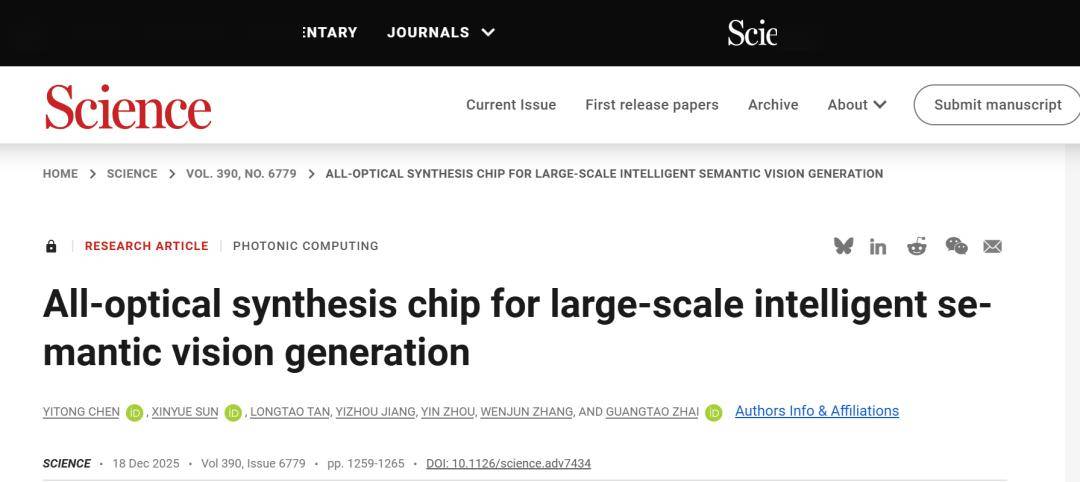Open Vol. 390, No. 6779 breadcrumb
Image resolution: width=1080 pixels, height=482 pixels.
coord(241,174)
